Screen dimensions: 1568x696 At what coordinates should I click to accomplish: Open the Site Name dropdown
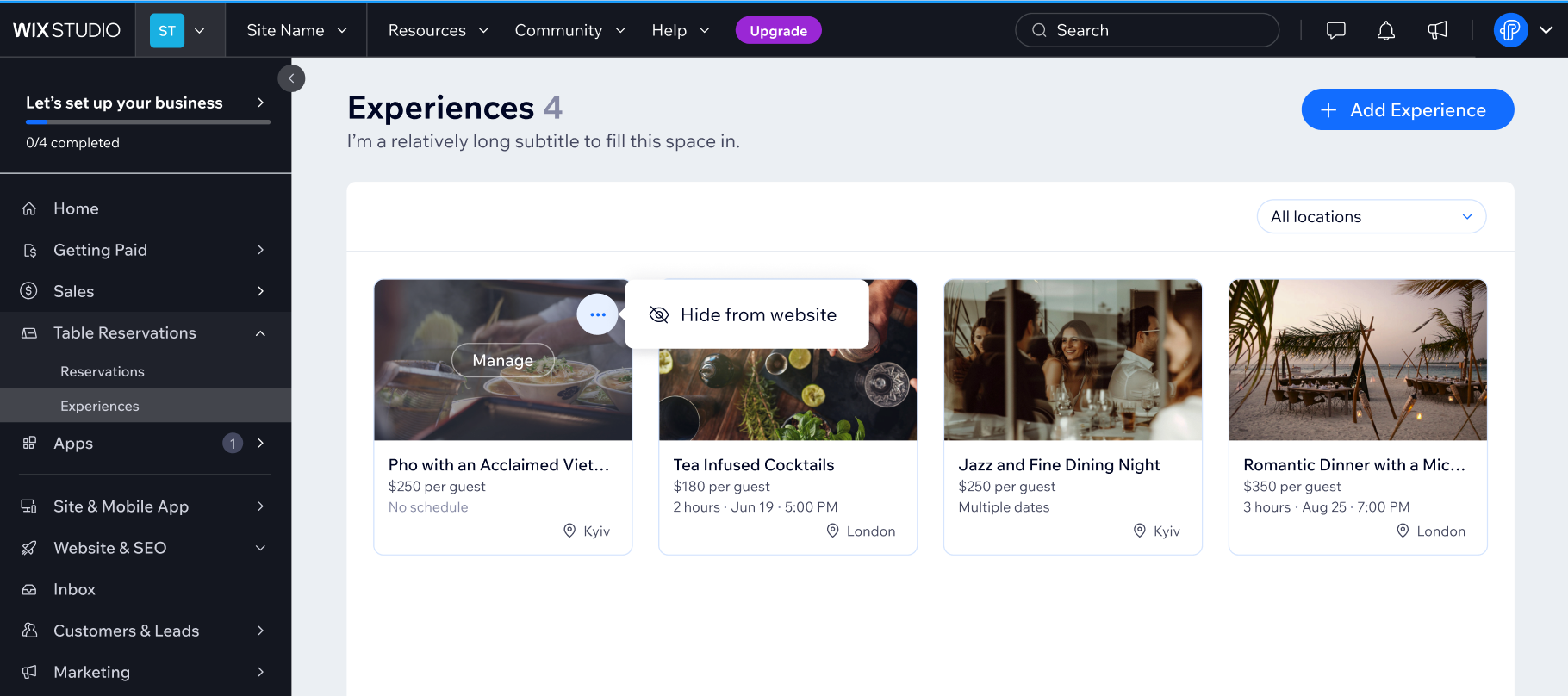click(x=296, y=30)
